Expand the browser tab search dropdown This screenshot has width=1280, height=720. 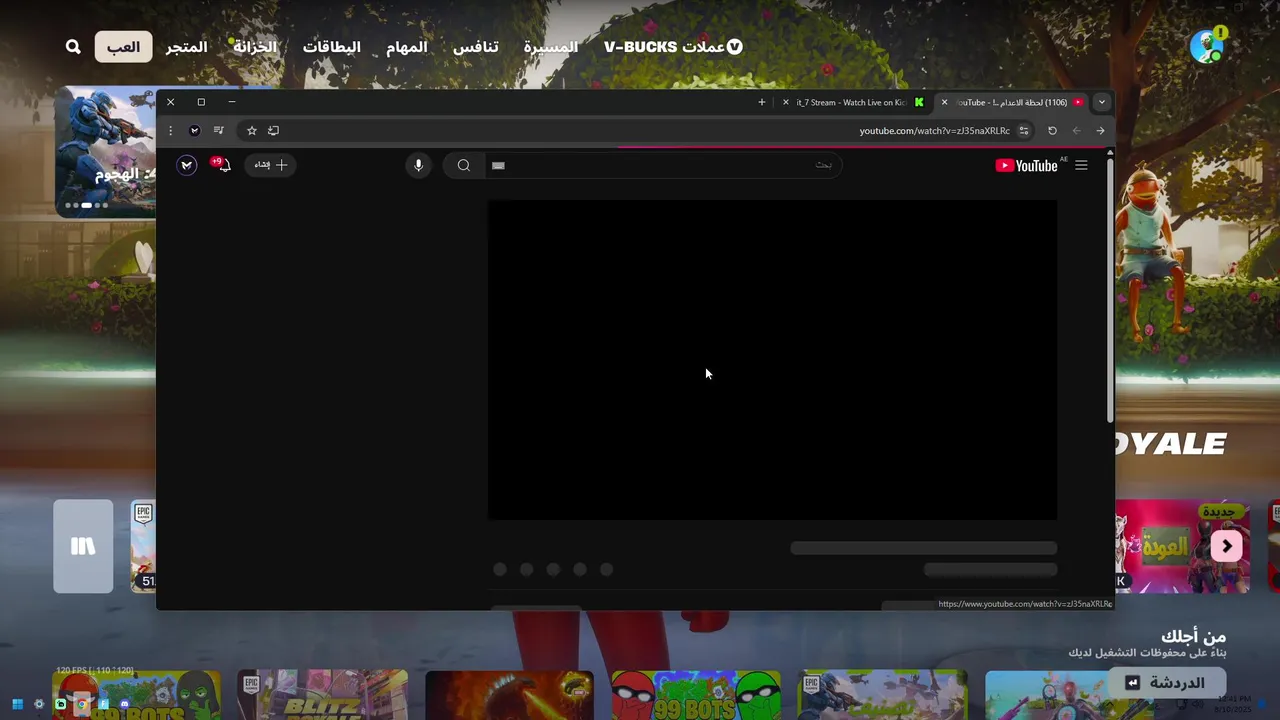[1101, 102]
